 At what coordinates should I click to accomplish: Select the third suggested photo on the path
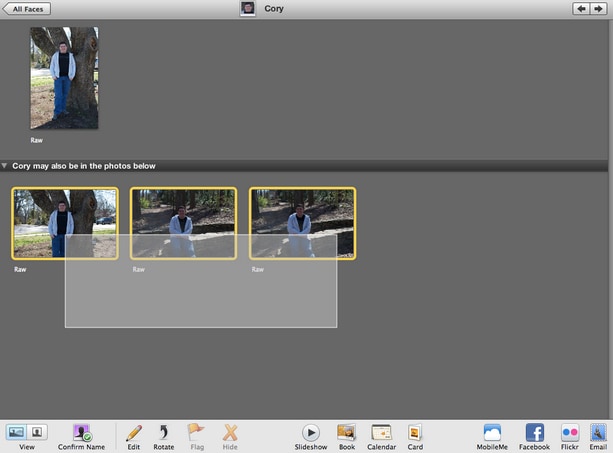pos(302,223)
